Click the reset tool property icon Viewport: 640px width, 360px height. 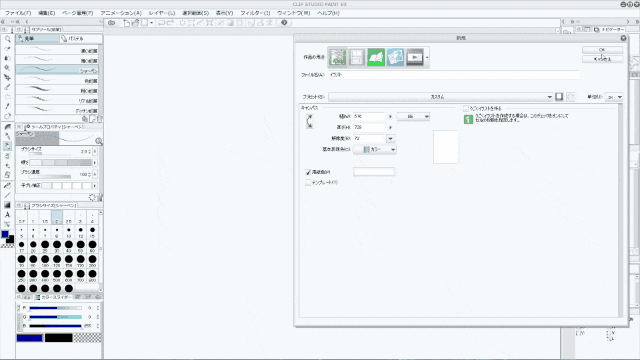pyautogui.click(x=92, y=198)
